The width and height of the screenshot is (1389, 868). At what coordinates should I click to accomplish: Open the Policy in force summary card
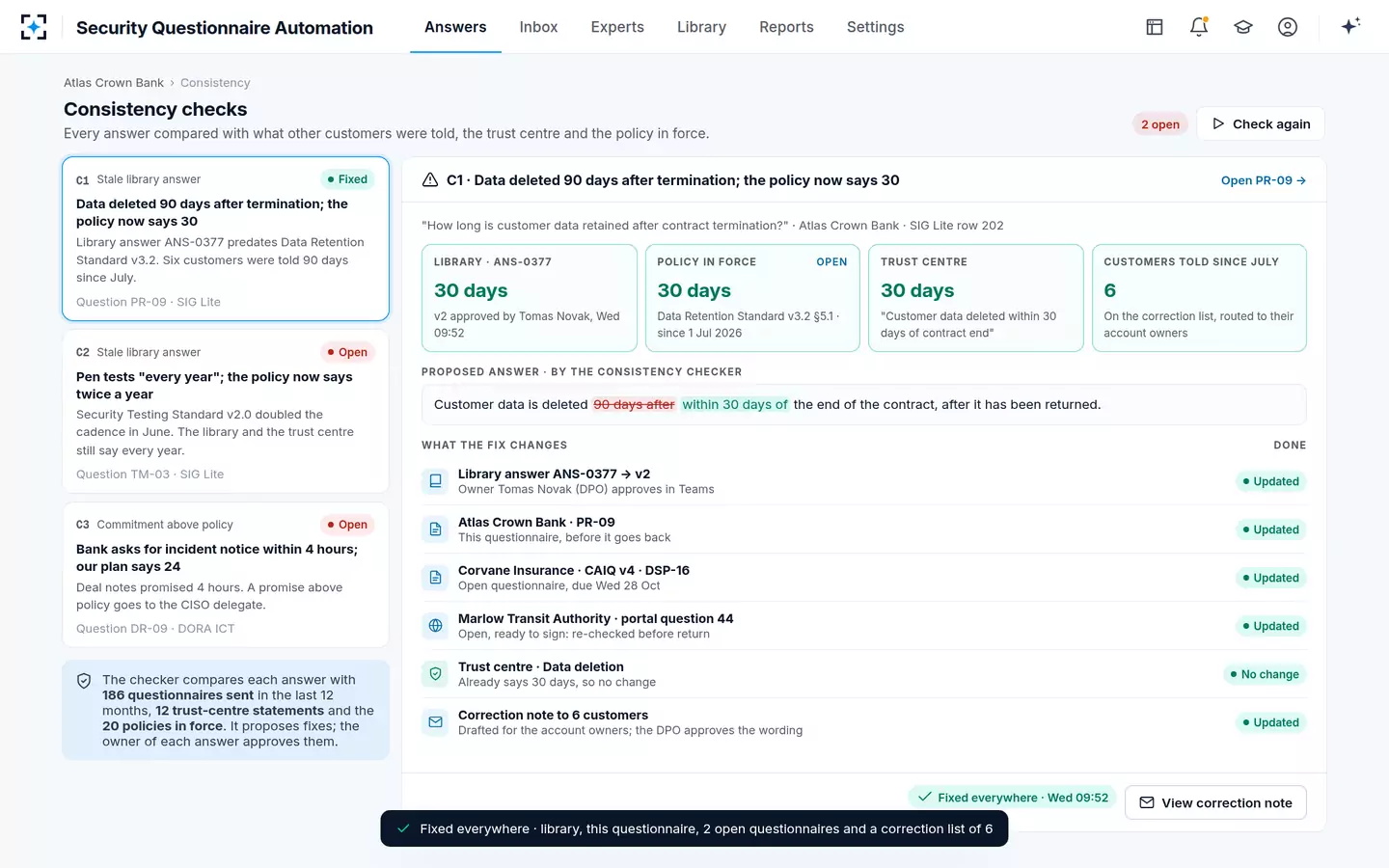752,298
